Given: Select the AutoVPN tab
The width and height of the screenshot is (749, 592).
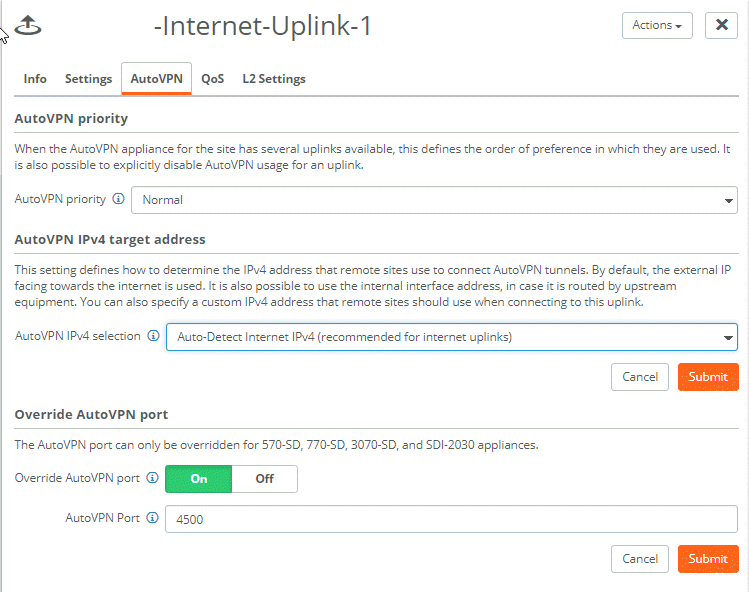Looking at the screenshot, I should pos(157,79).
